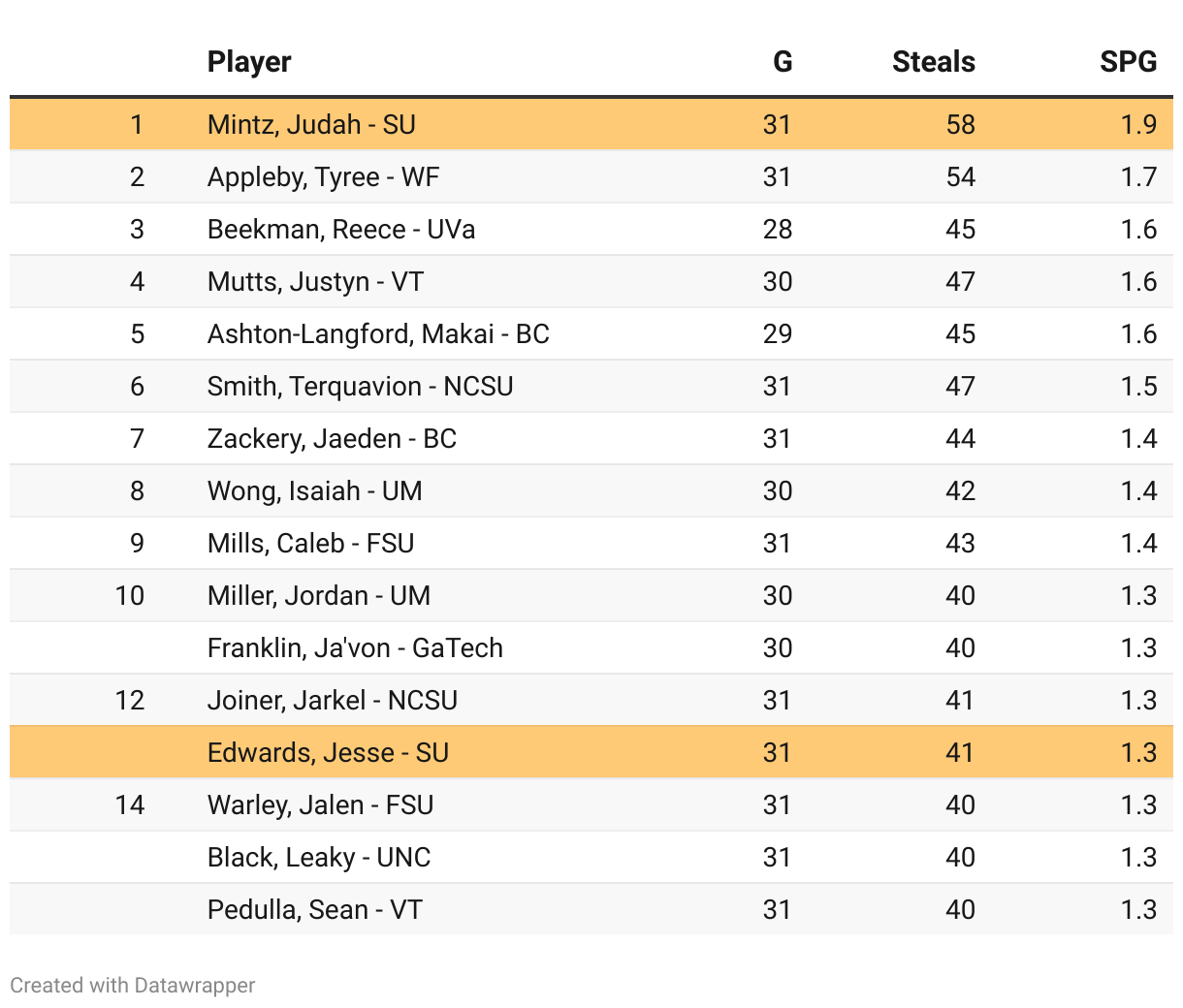Click Ashton-Langford, Makai - BC entry
Viewport: 1183px width, 1008px height.
pyautogui.click(x=378, y=334)
